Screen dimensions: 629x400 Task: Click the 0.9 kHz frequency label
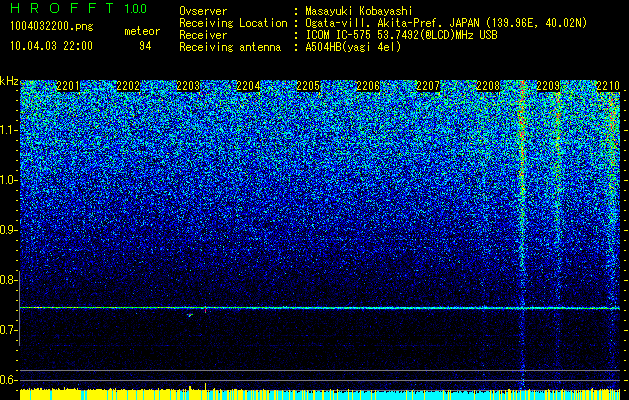pos(8,230)
